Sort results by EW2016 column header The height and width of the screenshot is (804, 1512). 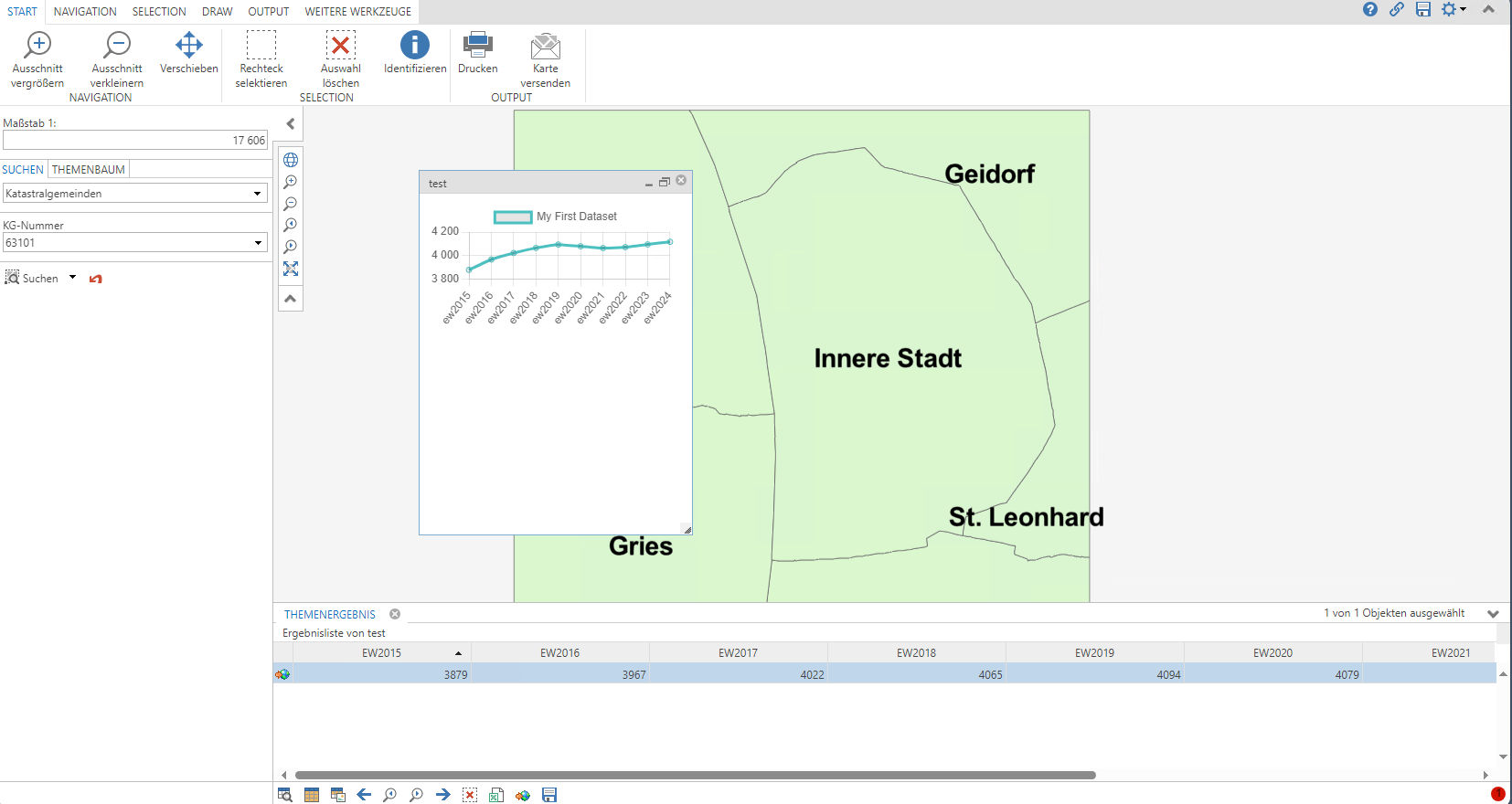(559, 653)
